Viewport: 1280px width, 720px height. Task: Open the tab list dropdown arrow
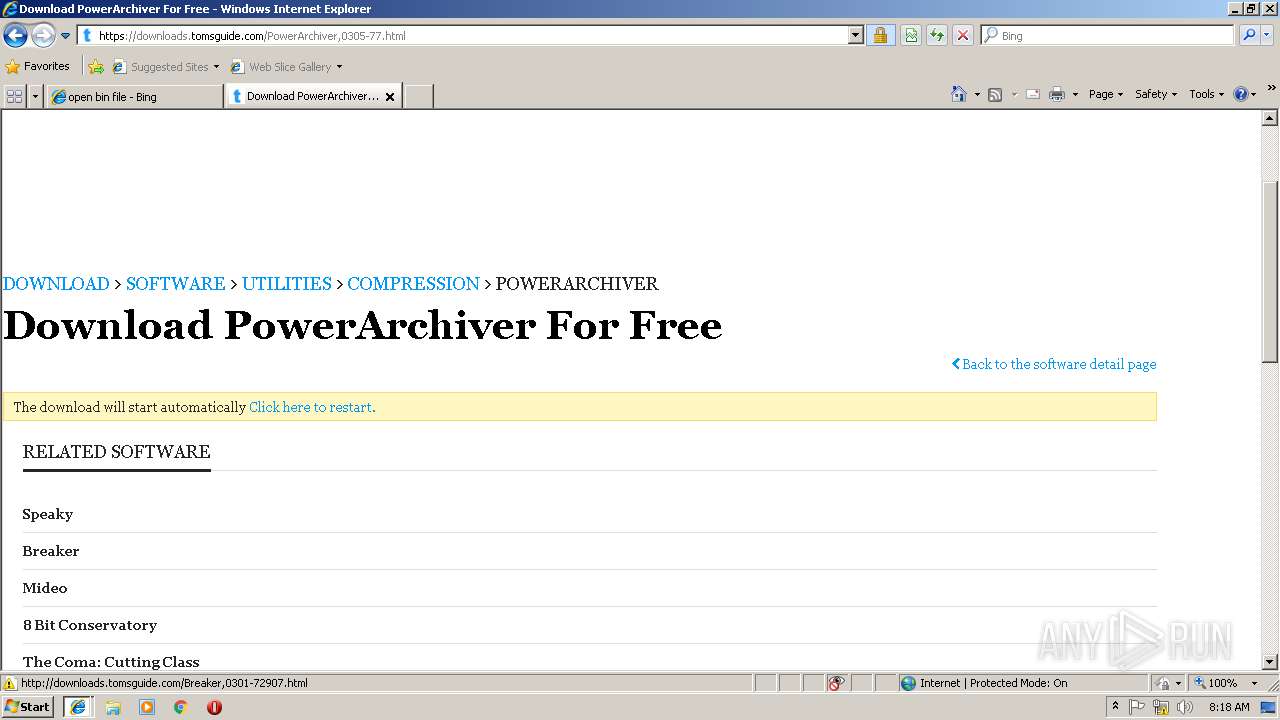pyautogui.click(x=36, y=96)
